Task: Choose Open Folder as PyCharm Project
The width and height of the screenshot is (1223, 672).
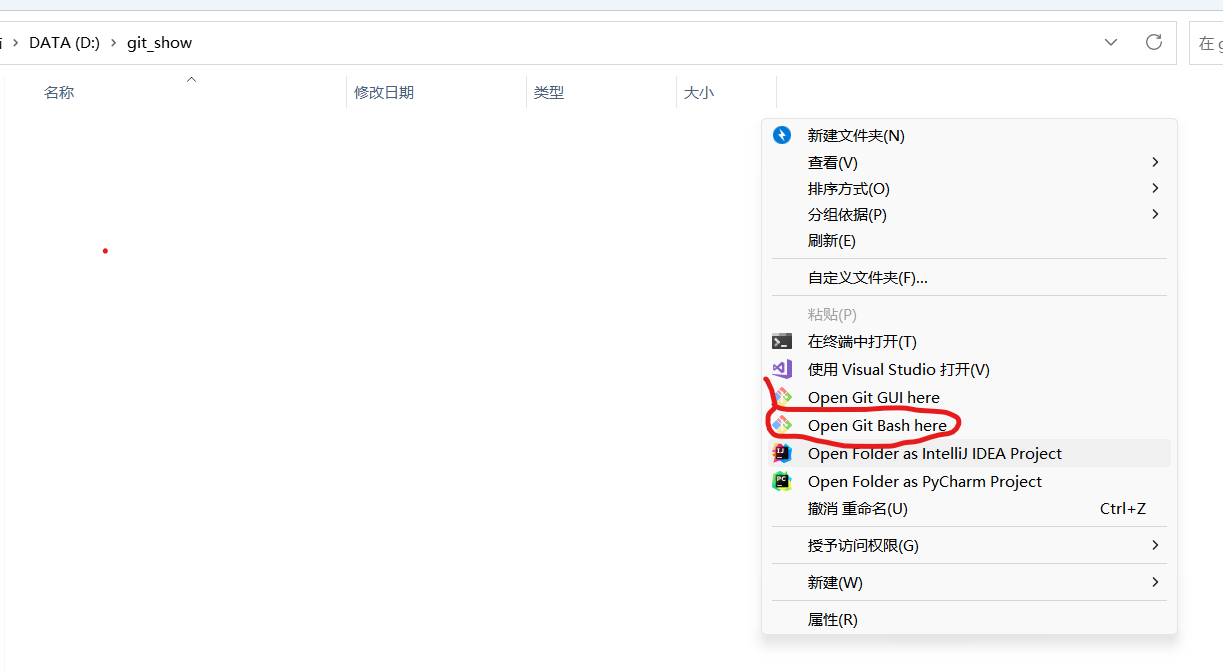Action: point(969,481)
